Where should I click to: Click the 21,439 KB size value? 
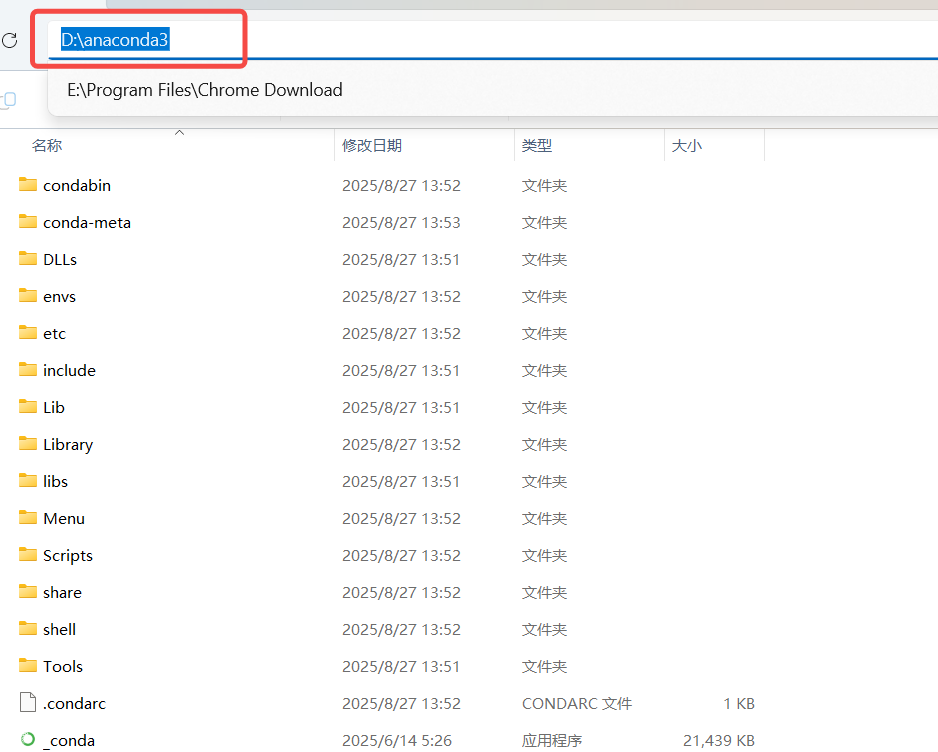tap(719, 741)
